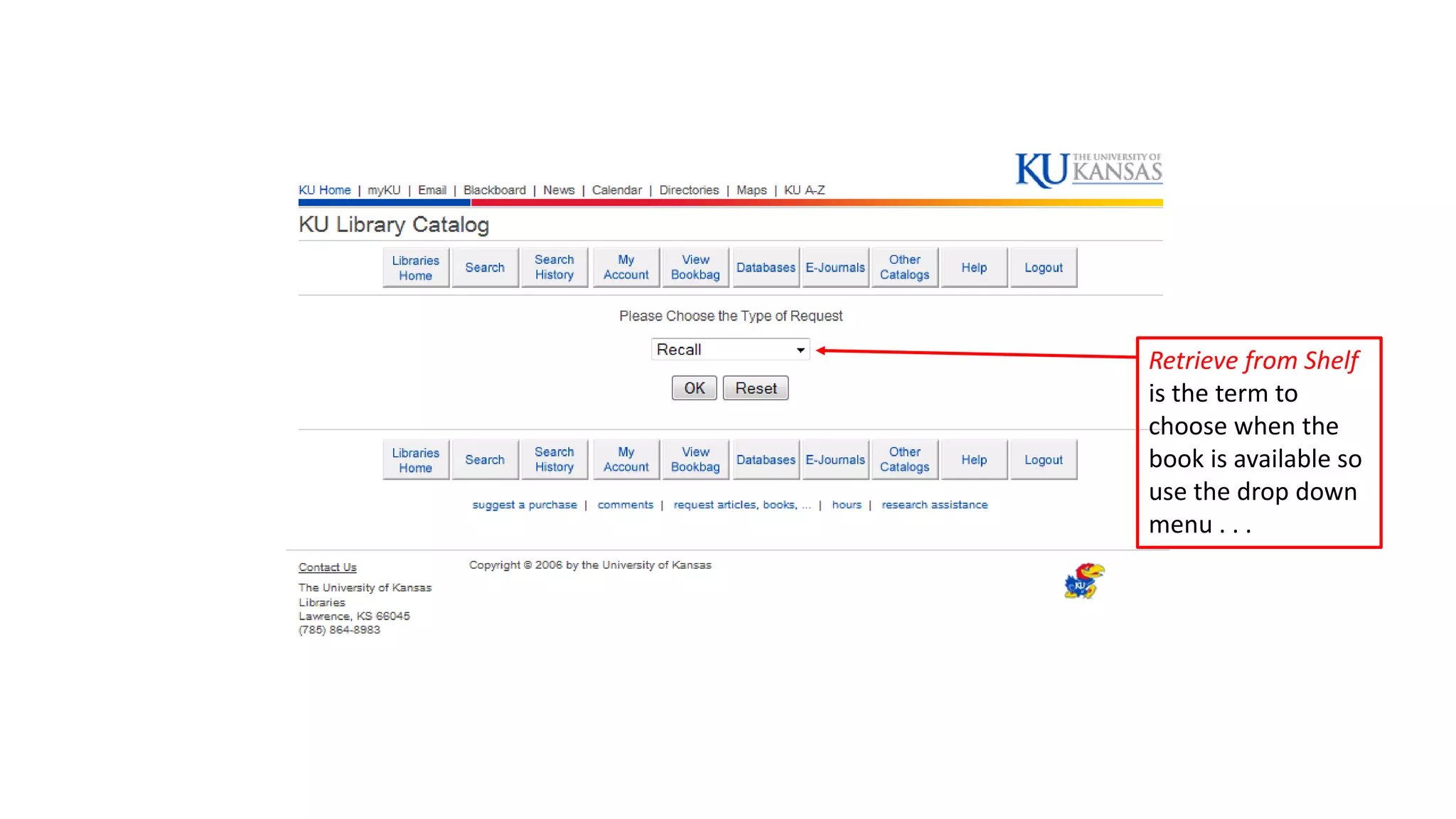Viewport: 1456px width, 819px height.
Task: Click the suggest a purchase link
Action: [524, 505]
